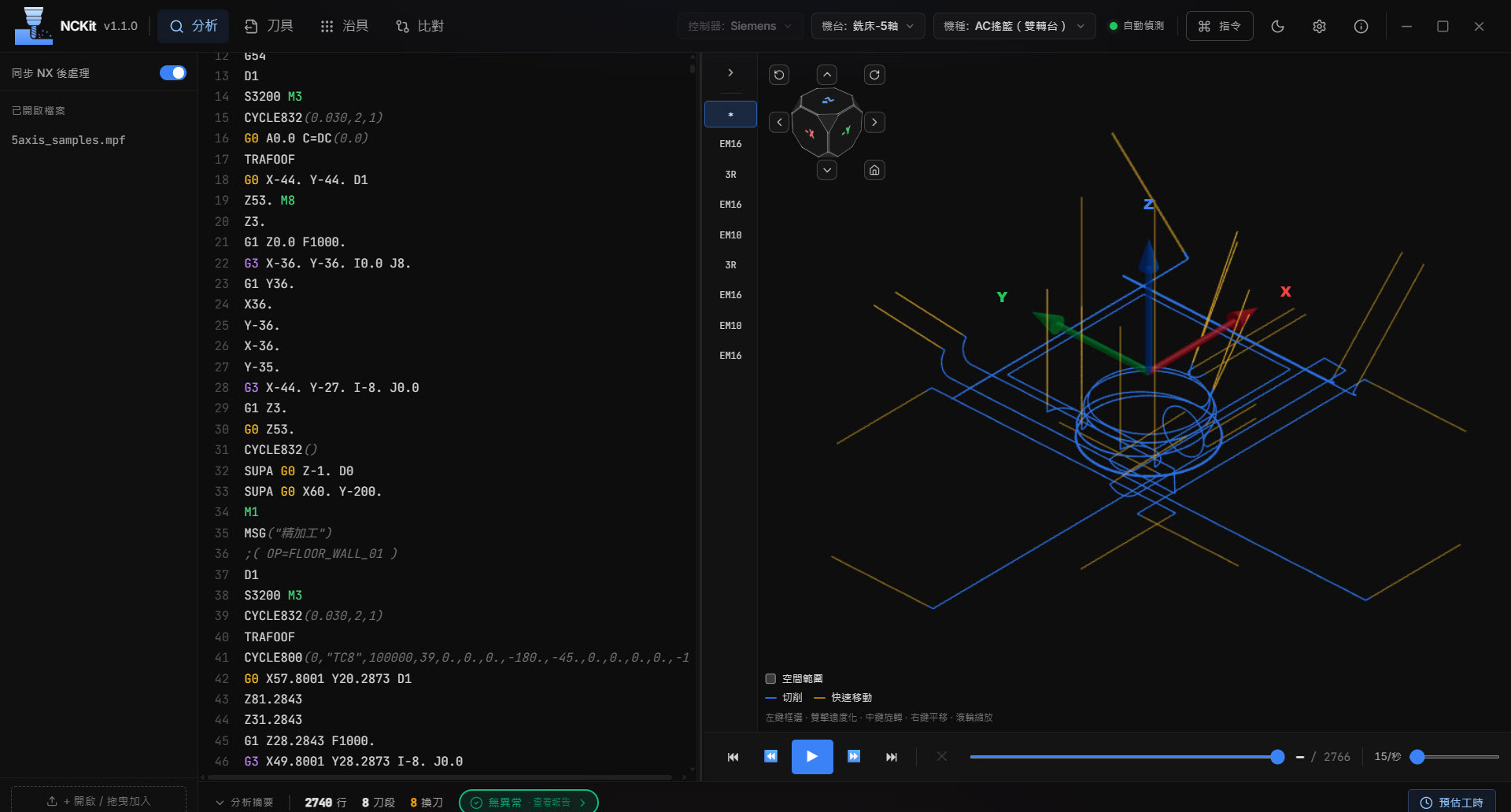Rotate view clockwise icon
This screenshot has width=1511, height=812.
coord(874,75)
